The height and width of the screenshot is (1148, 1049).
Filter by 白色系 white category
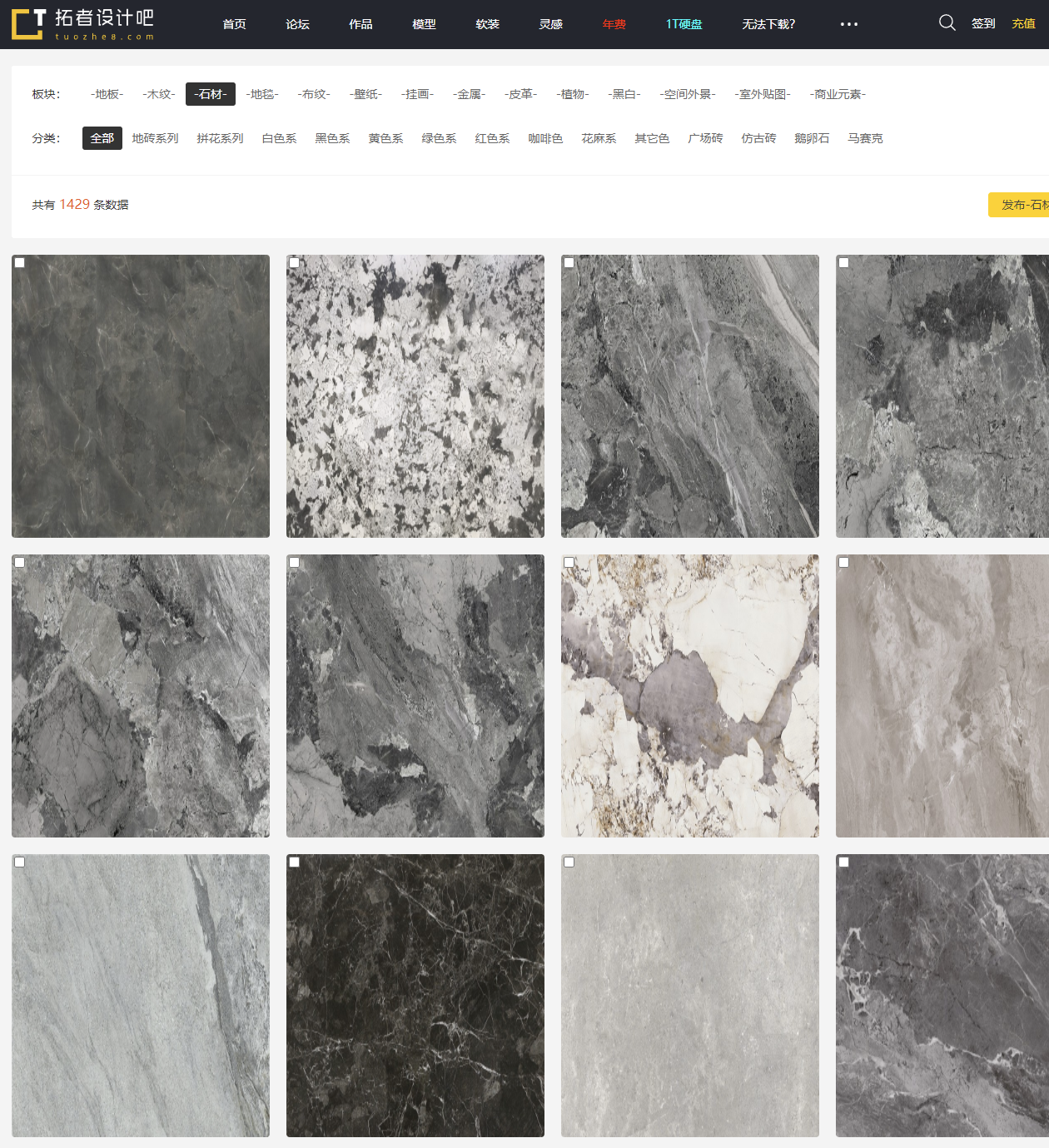(279, 138)
